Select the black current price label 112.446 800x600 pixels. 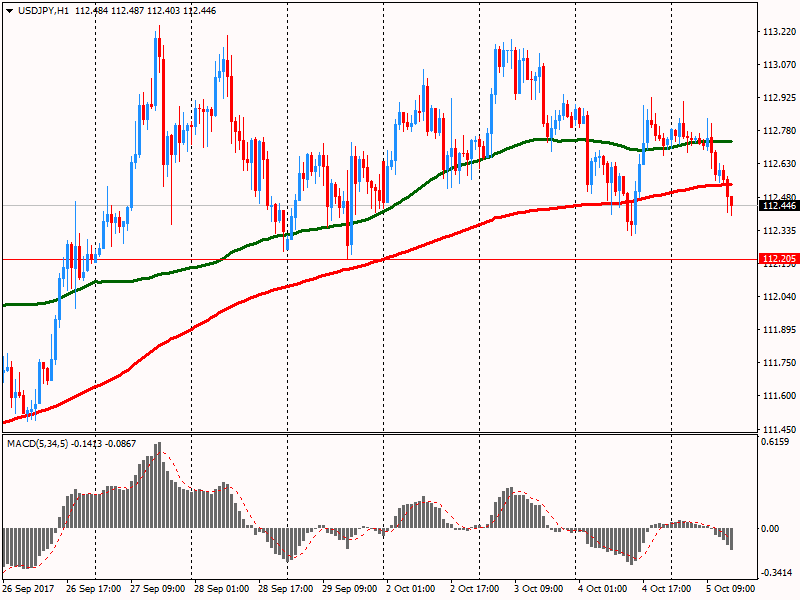tap(779, 206)
